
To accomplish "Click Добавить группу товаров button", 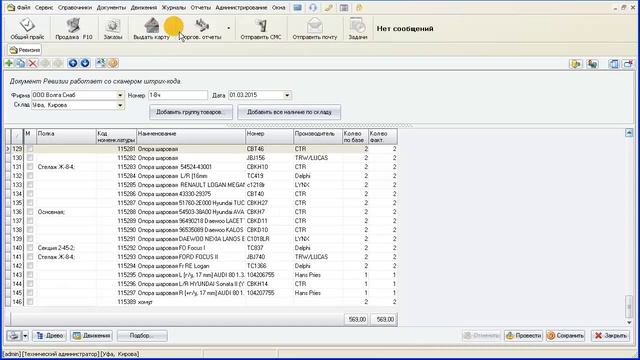I will coord(191,112).
